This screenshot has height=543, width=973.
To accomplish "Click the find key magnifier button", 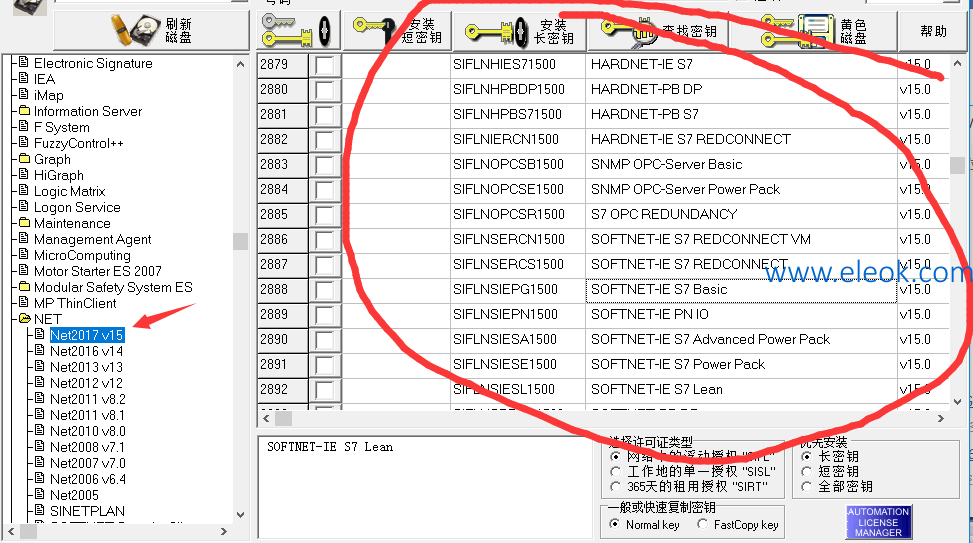I will [658, 30].
